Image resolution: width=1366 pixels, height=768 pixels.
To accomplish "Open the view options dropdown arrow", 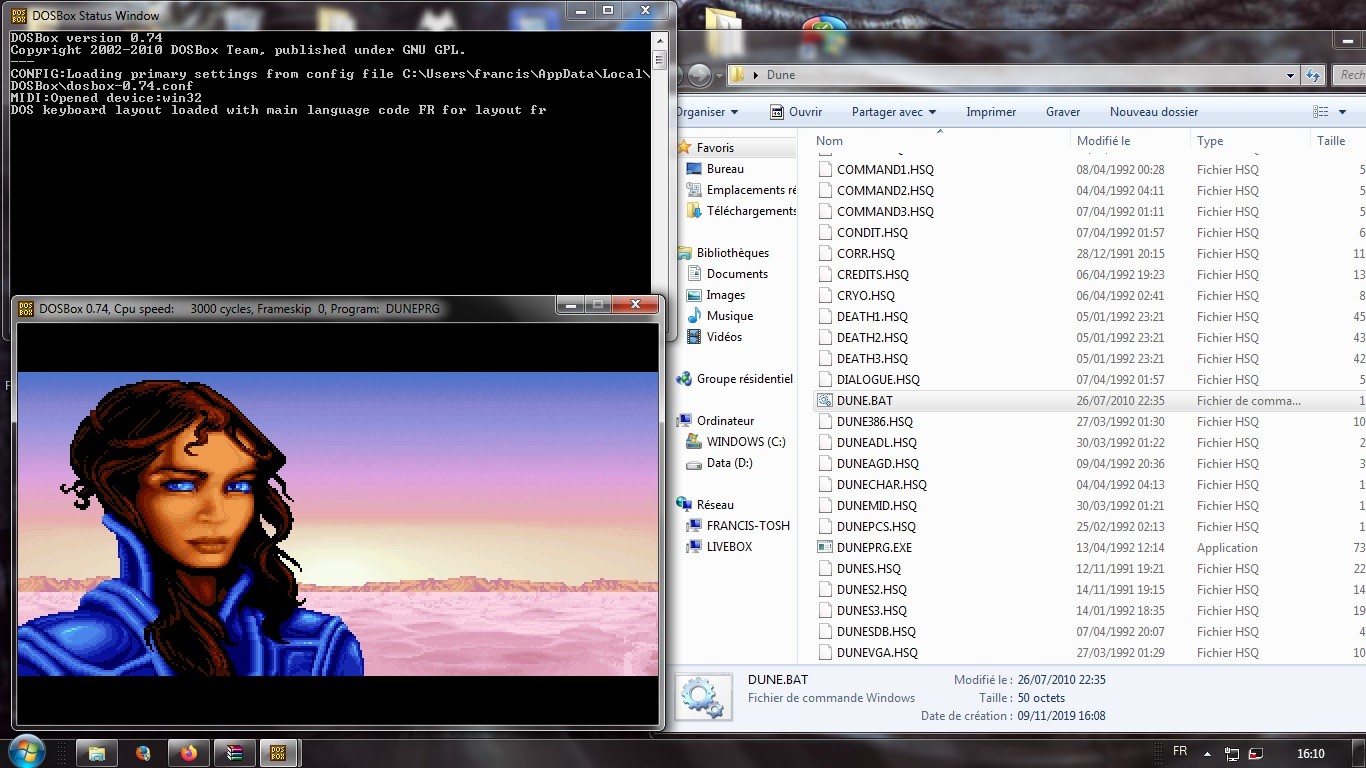I will [x=1341, y=112].
